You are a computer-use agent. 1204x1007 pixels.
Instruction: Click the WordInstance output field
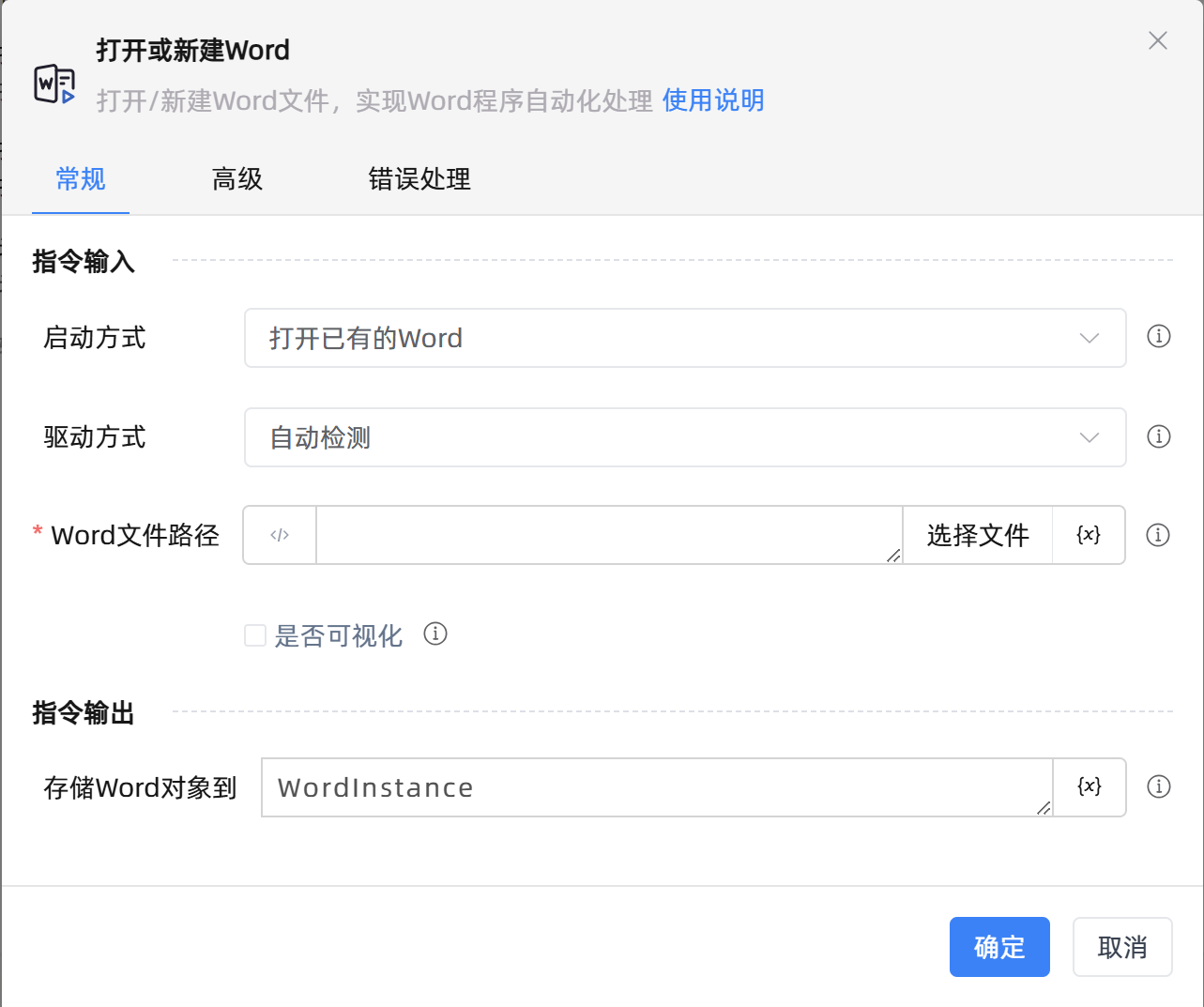657,787
